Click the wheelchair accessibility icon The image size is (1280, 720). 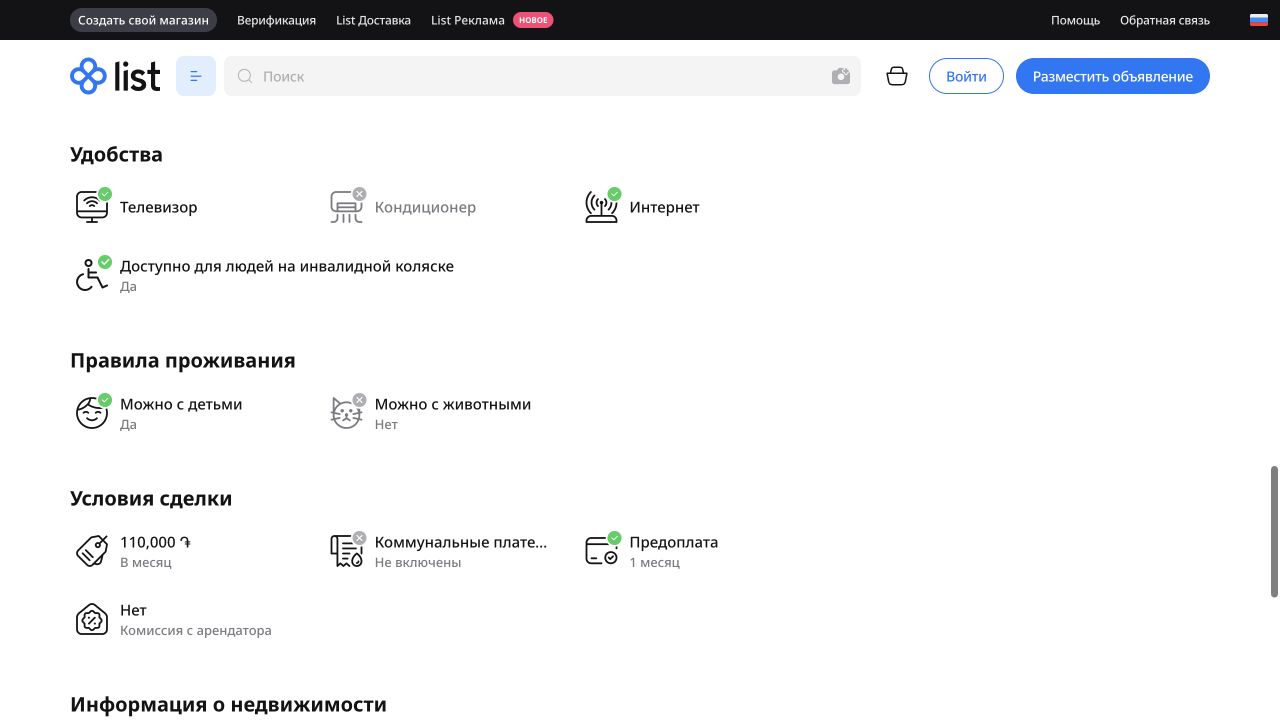click(x=92, y=274)
